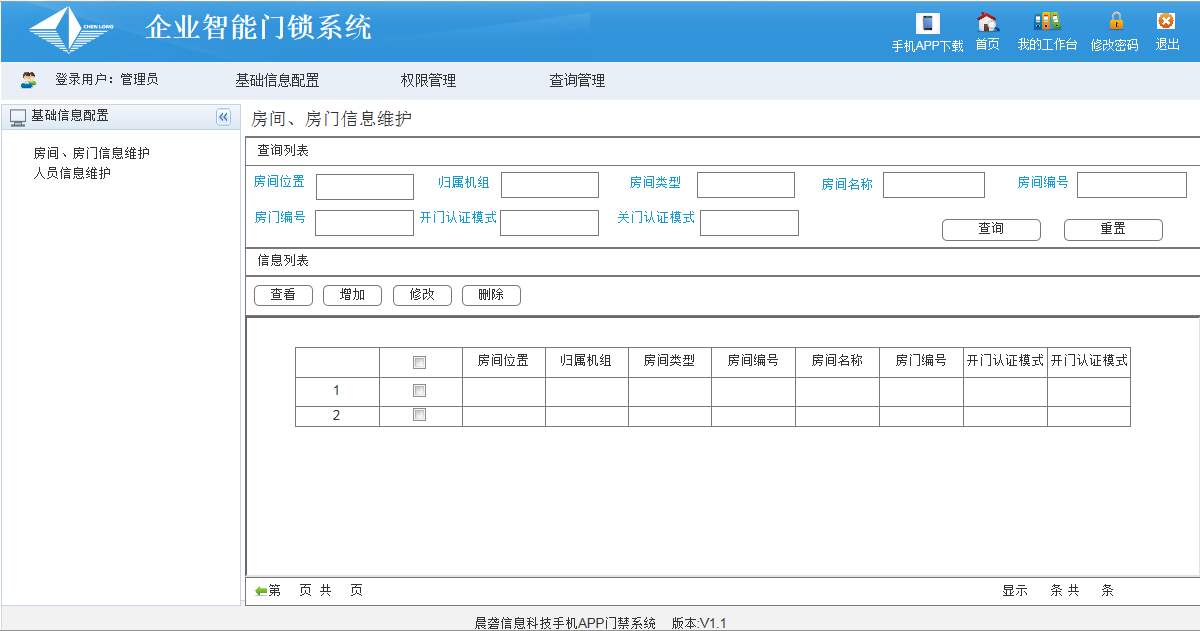Viewport: 1200px width, 631px height.
Task: Click the green previous page arrow
Action: 261,591
